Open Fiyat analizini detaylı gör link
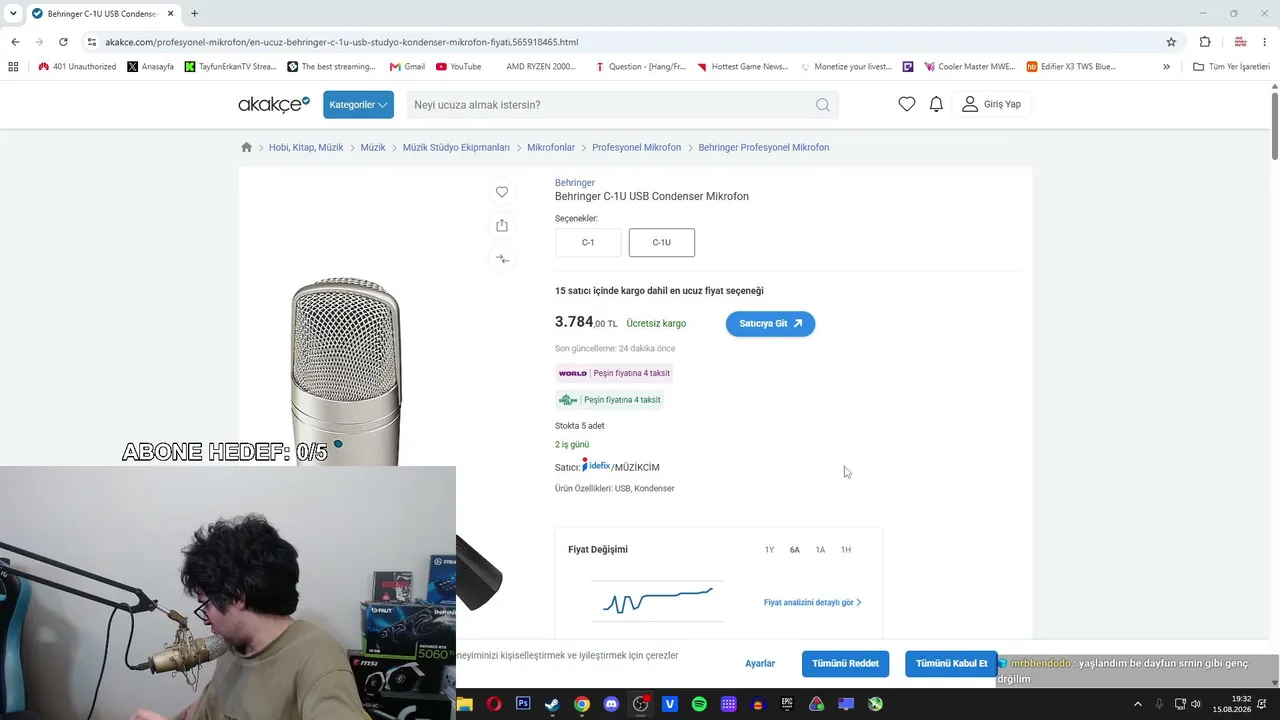The width and height of the screenshot is (1280, 720). pos(812,603)
